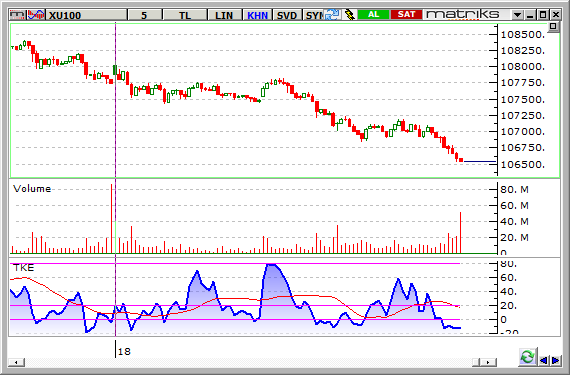Click the 106500 price axis label
The height and width of the screenshot is (375, 570).
coord(523,165)
